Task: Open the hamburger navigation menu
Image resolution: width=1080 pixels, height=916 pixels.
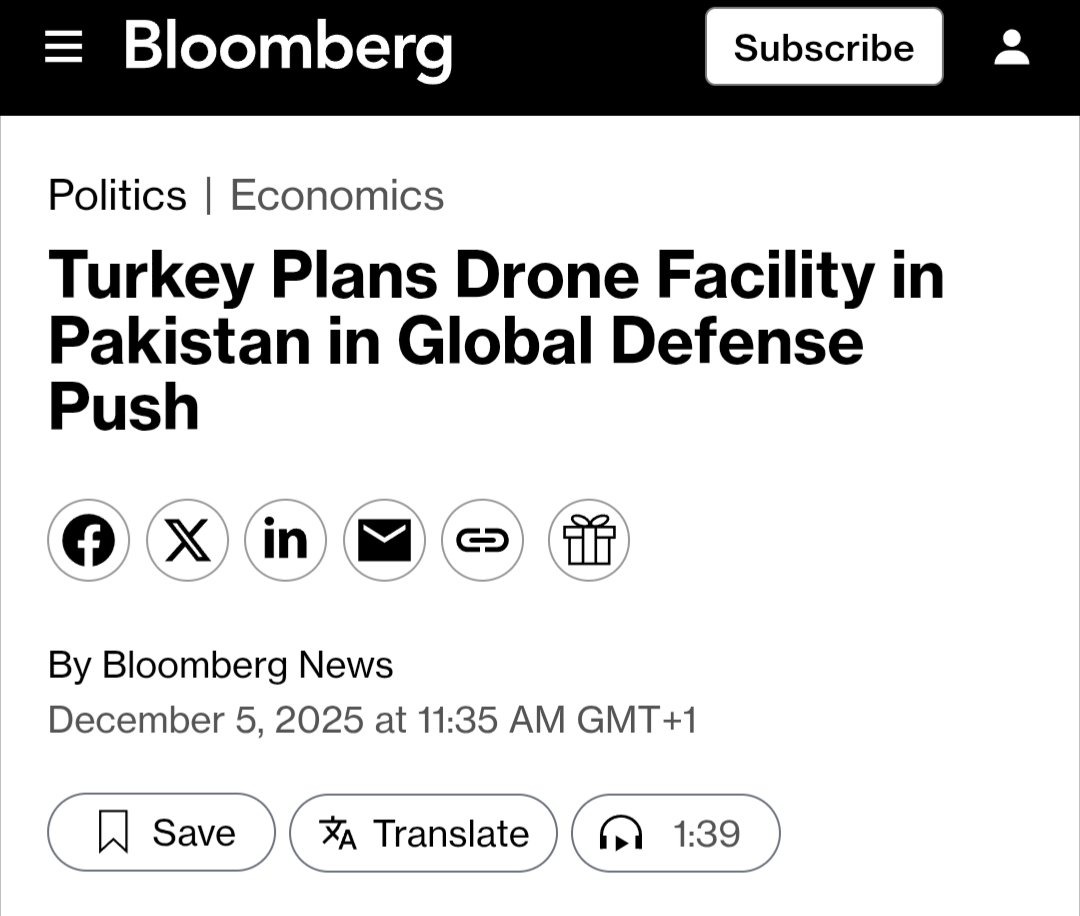Action: coord(64,48)
